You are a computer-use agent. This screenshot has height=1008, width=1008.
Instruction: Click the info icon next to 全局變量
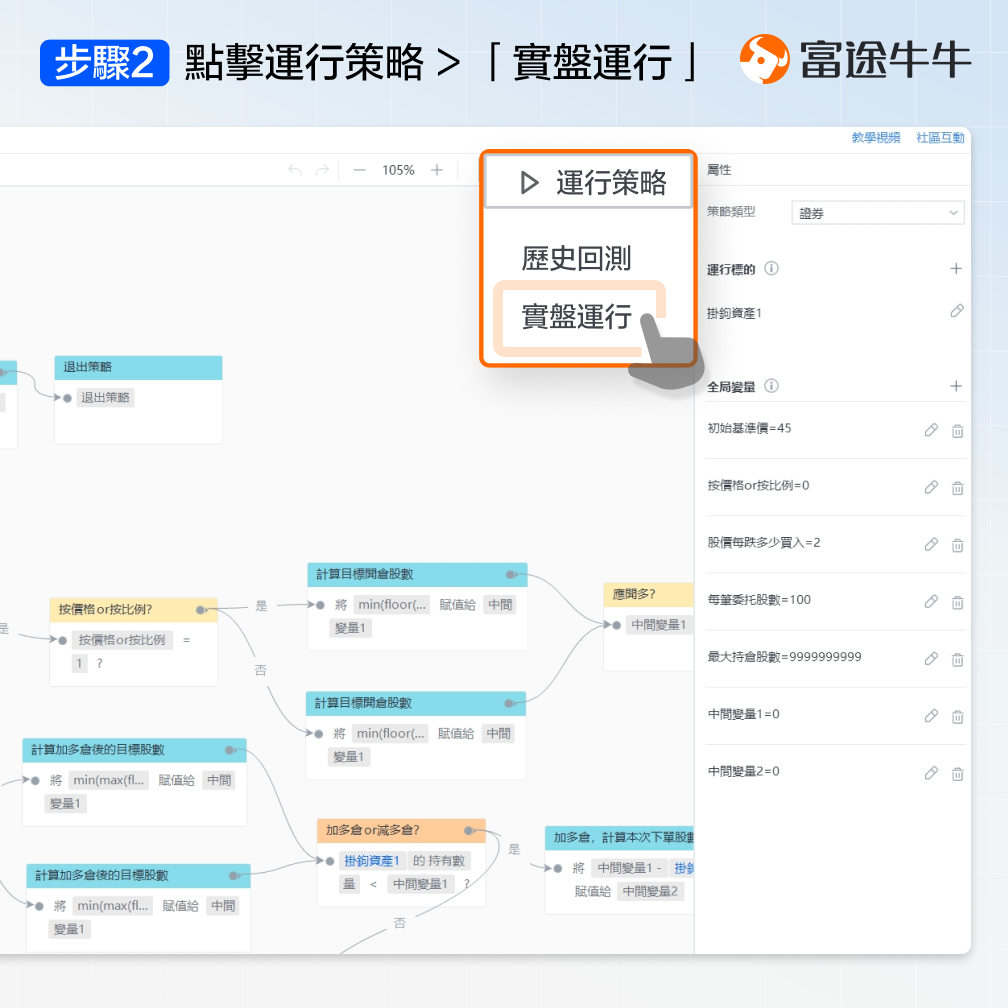771,386
